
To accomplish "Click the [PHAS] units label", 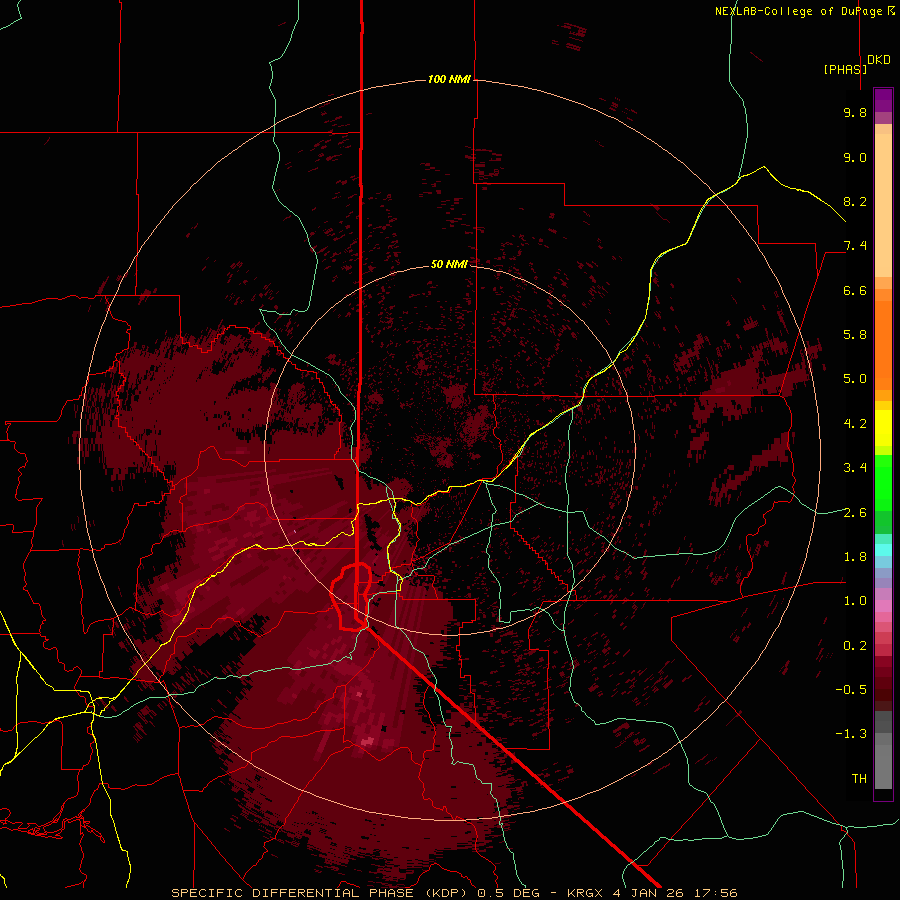I will 845,69.
